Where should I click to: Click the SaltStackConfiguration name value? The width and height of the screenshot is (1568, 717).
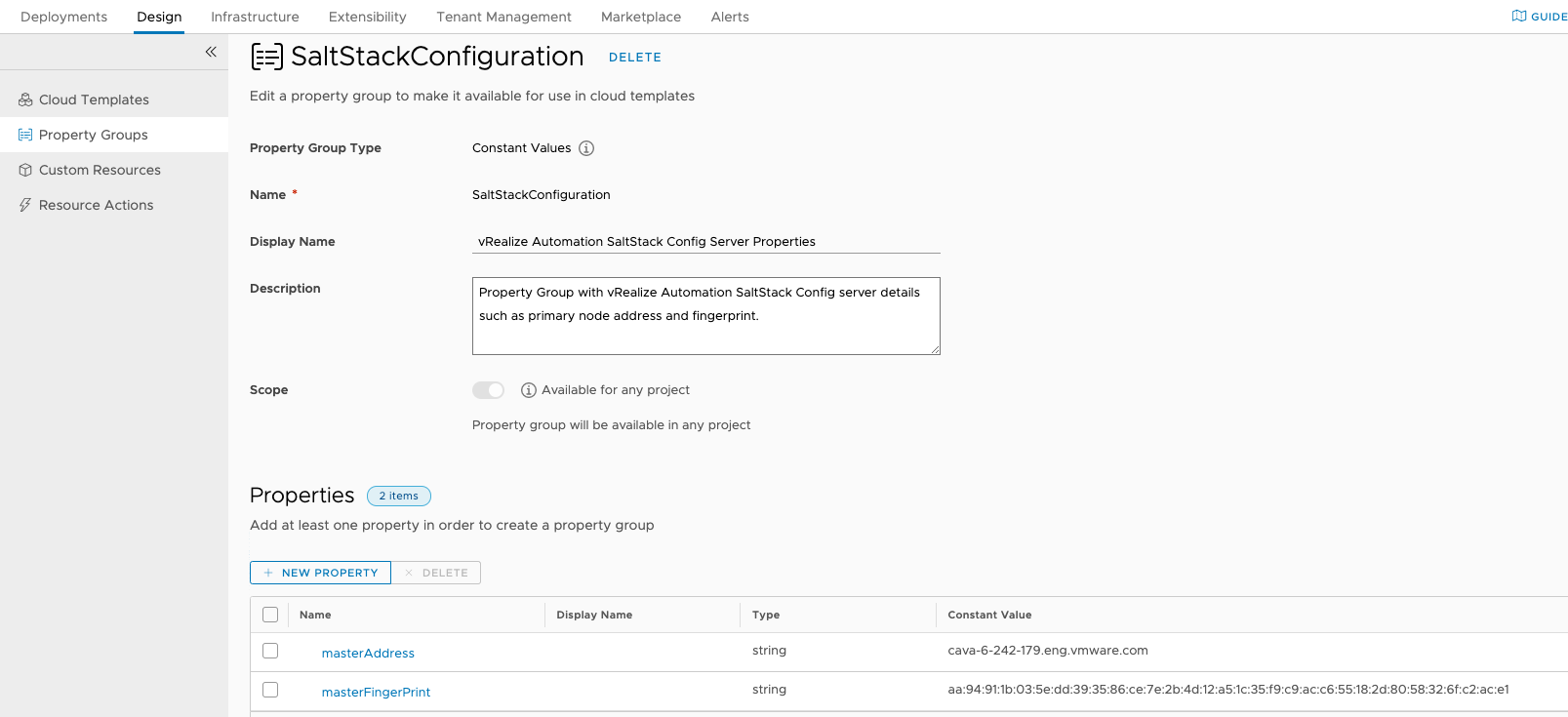coord(542,195)
